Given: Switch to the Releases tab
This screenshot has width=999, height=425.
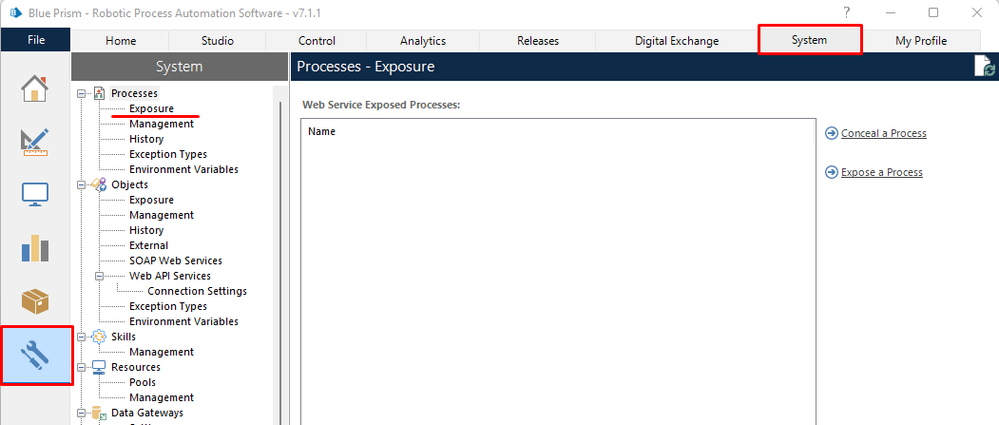Looking at the screenshot, I should click(x=538, y=41).
